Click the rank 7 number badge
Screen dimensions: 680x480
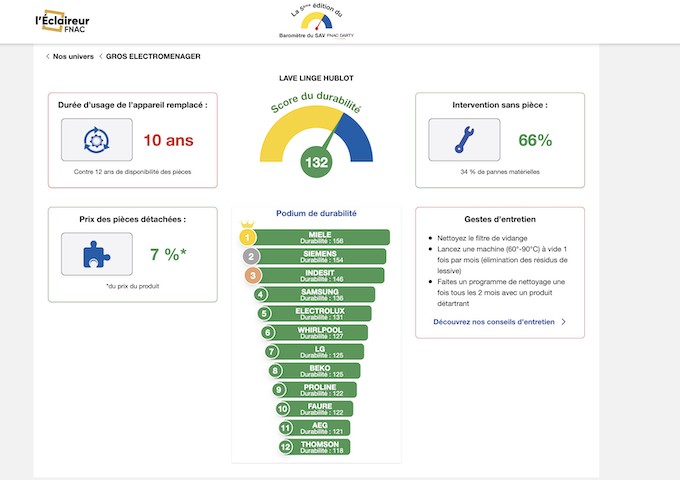(272, 352)
